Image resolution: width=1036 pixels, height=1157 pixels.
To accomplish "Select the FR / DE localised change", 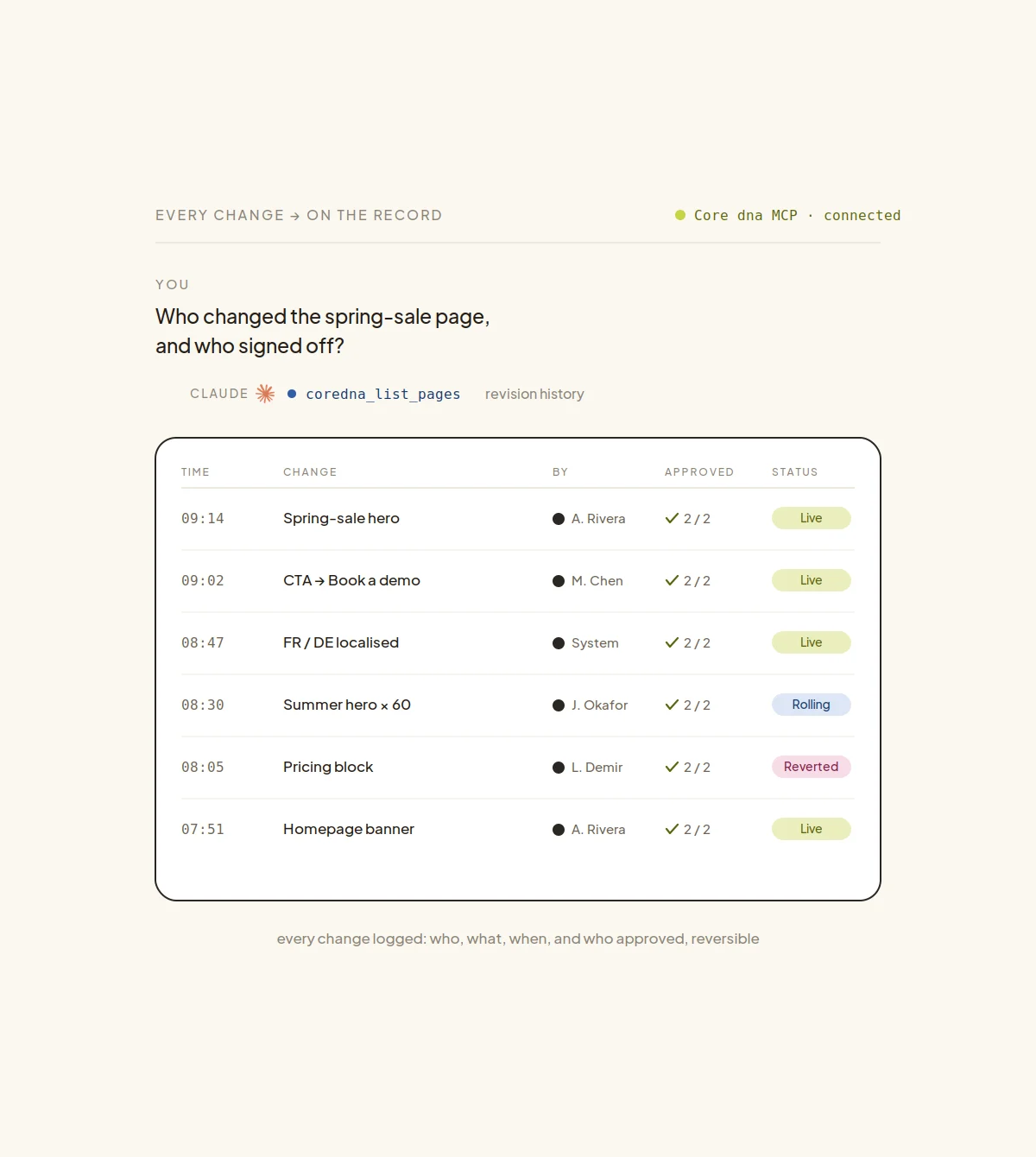I will tap(341, 642).
